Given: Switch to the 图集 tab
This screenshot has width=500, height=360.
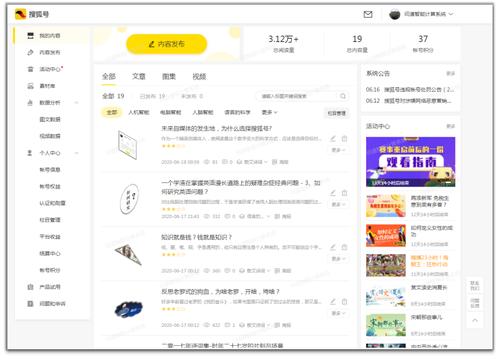Looking at the screenshot, I should (169, 76).
